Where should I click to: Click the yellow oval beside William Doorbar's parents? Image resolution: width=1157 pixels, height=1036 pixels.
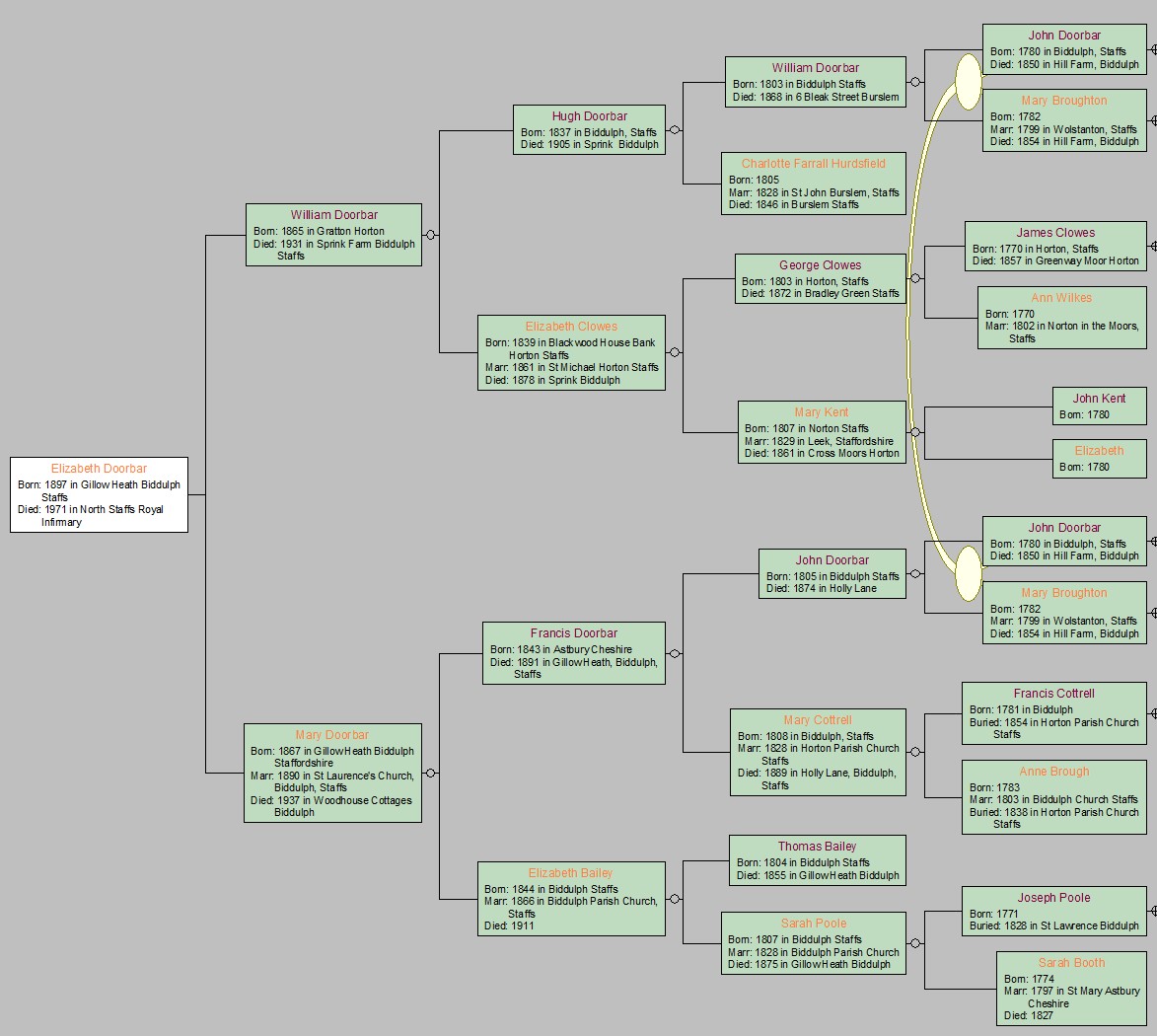(x=969, y=81)
